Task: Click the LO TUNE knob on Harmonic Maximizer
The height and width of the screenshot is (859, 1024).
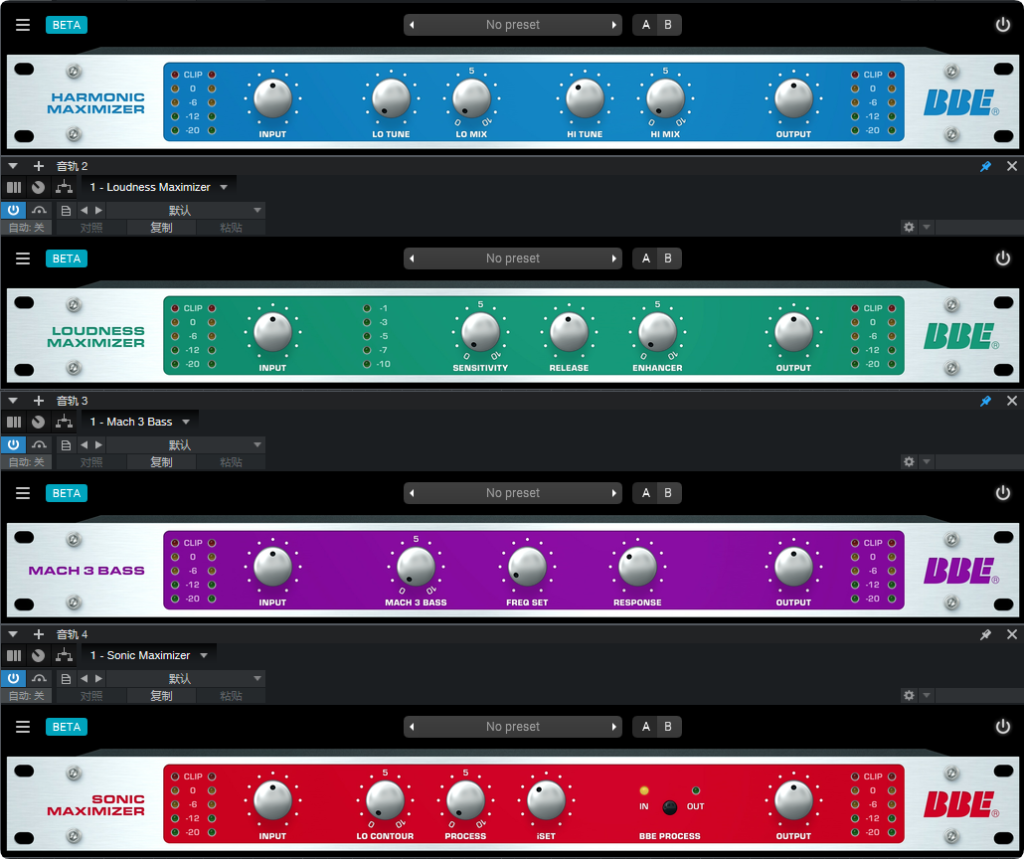Action: 391,99
